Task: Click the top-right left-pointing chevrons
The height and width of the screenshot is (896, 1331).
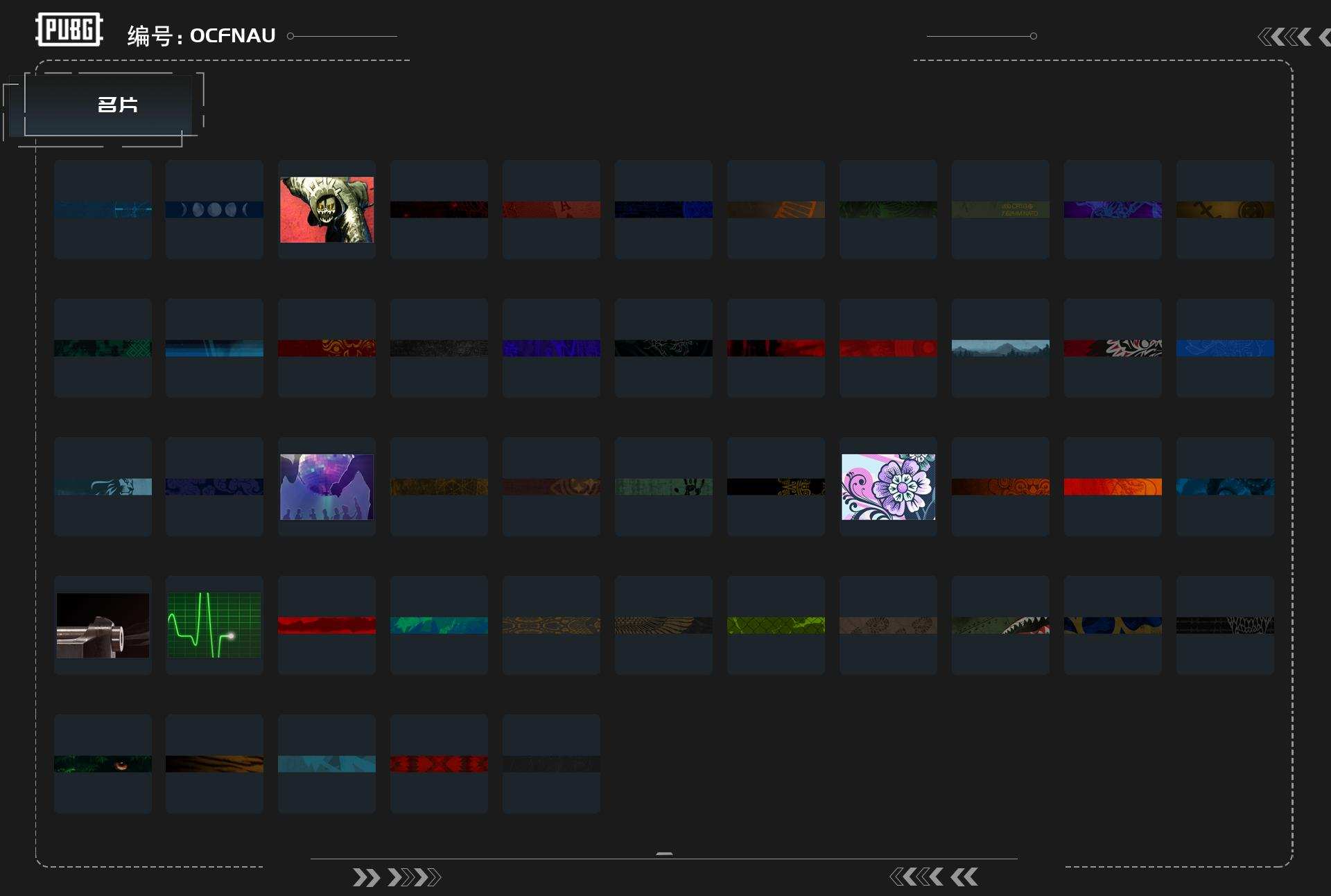Action: pyautogui.click(x=1294, y=37)
